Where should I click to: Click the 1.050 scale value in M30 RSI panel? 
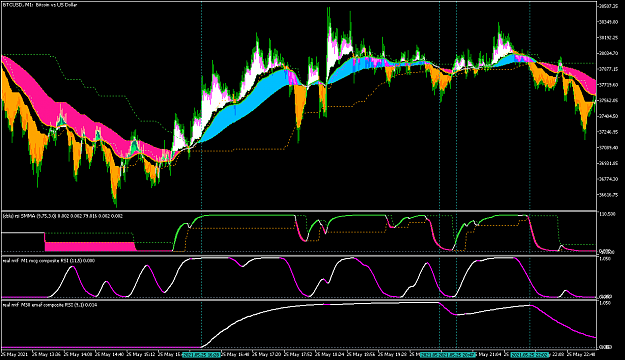pyautogui.click(x=605, y=303)
